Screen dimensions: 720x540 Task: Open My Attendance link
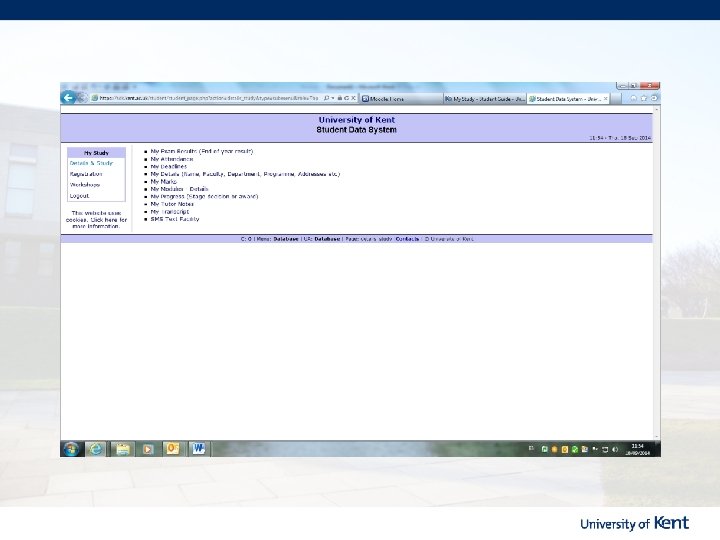point(172,159)
